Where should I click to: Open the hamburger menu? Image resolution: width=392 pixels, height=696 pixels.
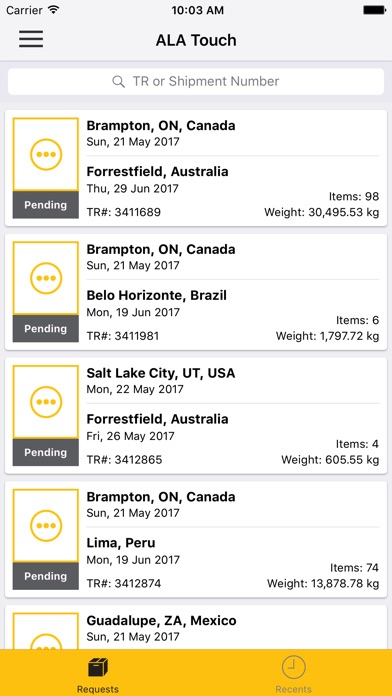click(x=31, y=39)
